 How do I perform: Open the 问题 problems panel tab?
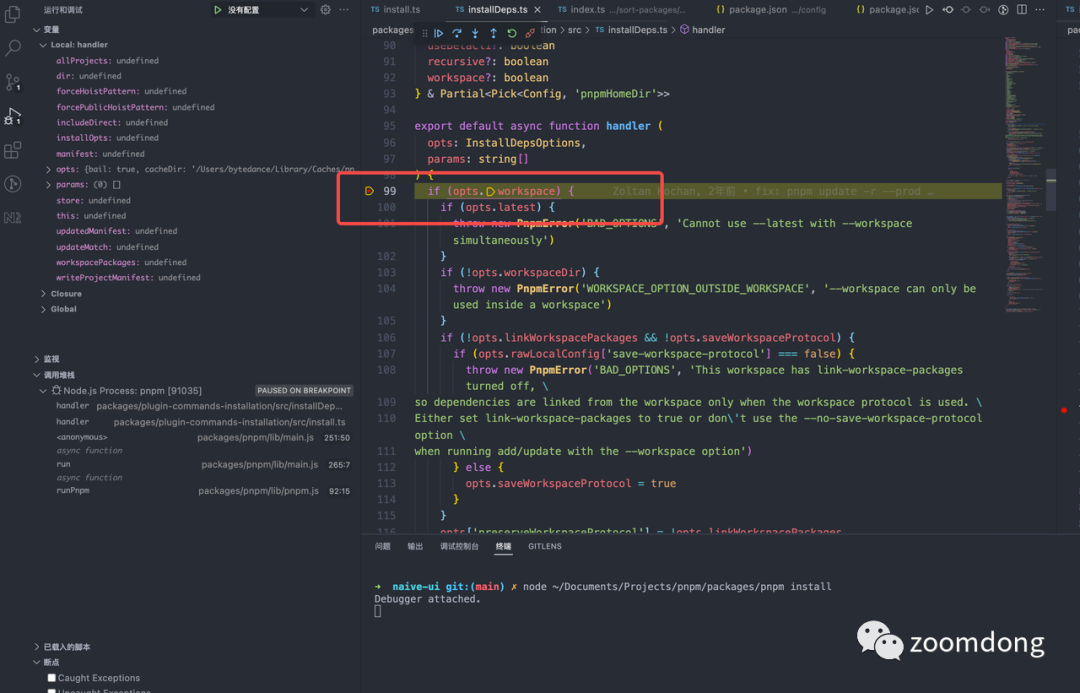[x=382, y=546]
